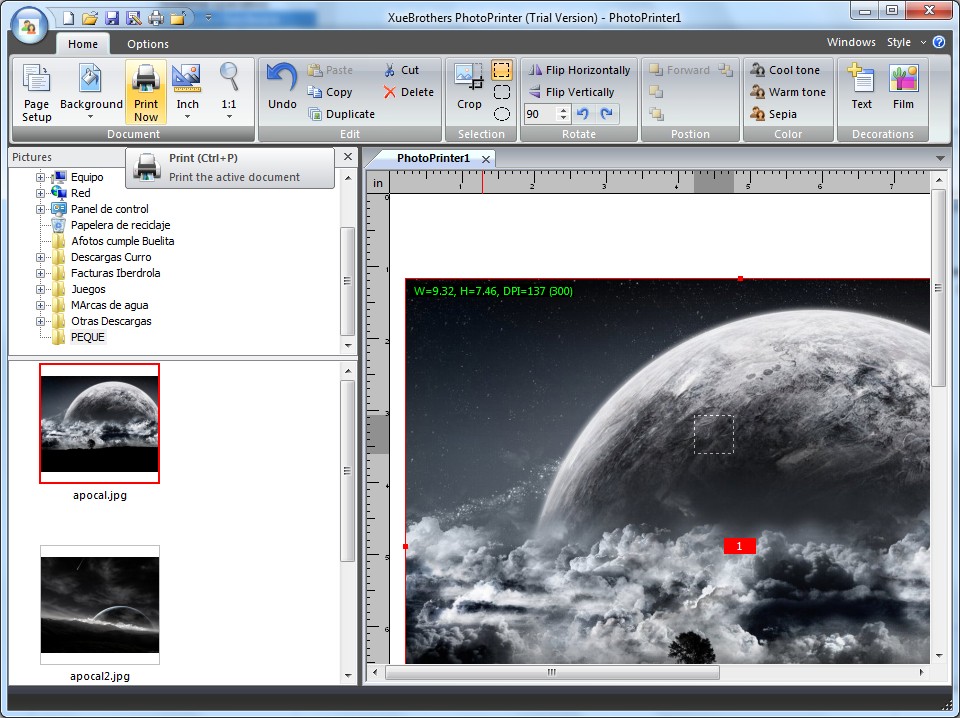
Task: Select the rounded rectangle selection shape
Action: 501,92
